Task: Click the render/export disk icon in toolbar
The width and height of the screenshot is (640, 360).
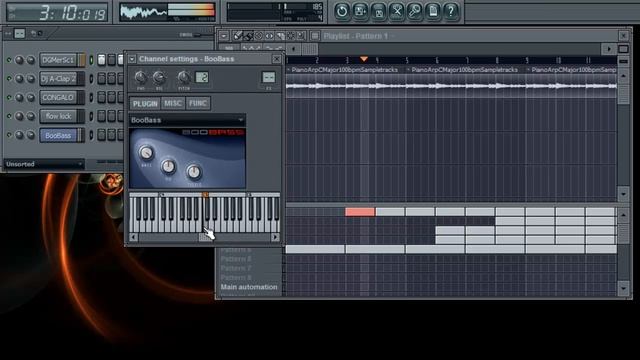Action: click(x=379, y=11)
